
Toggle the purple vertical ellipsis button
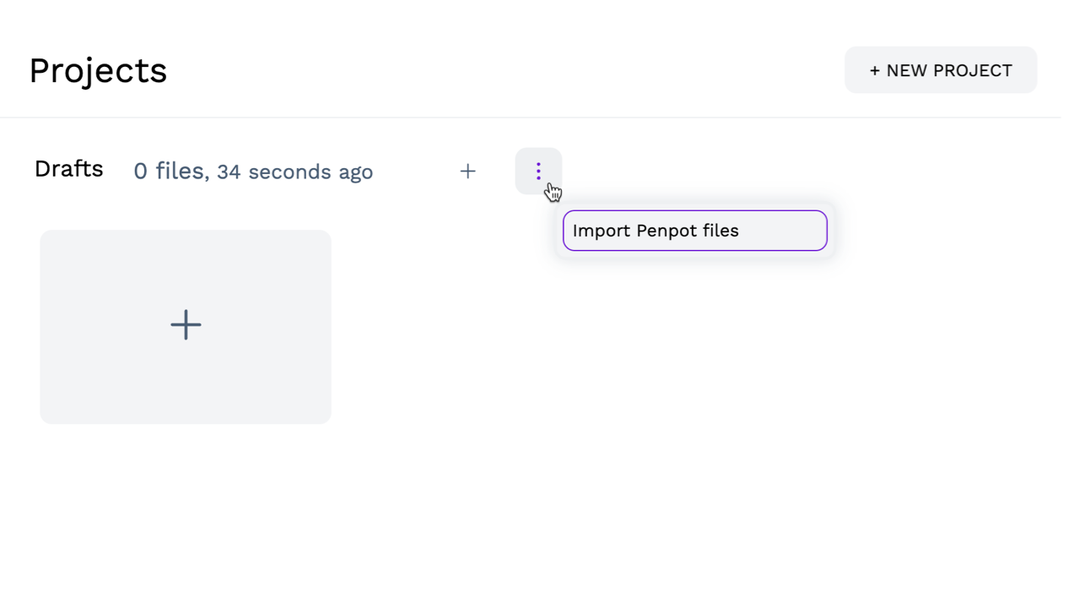pyautogui.click(x=538, y=171)
